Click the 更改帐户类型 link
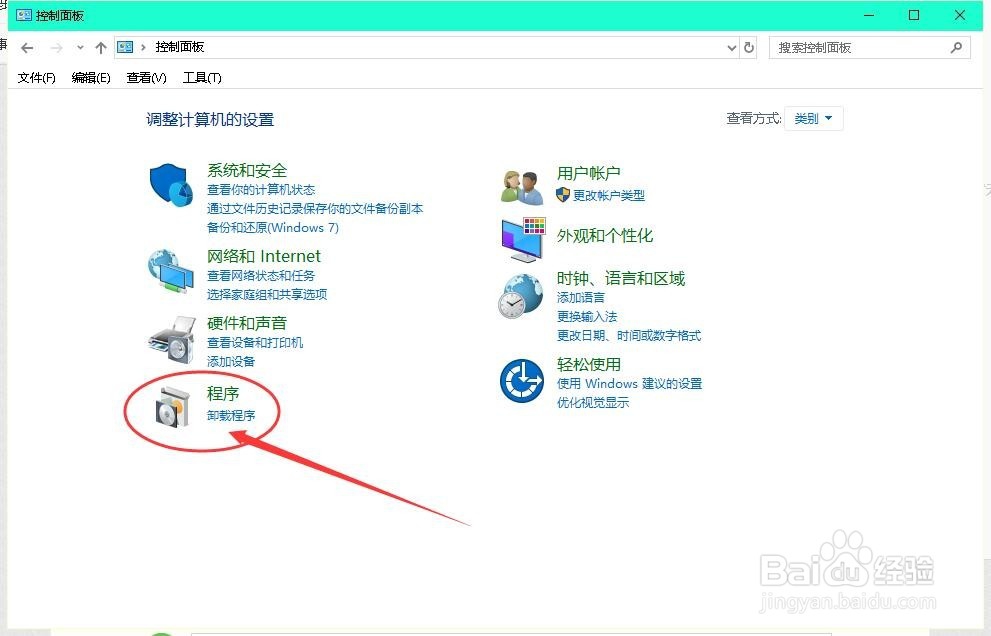Viewport: 991px width, 636px height. 608,195
